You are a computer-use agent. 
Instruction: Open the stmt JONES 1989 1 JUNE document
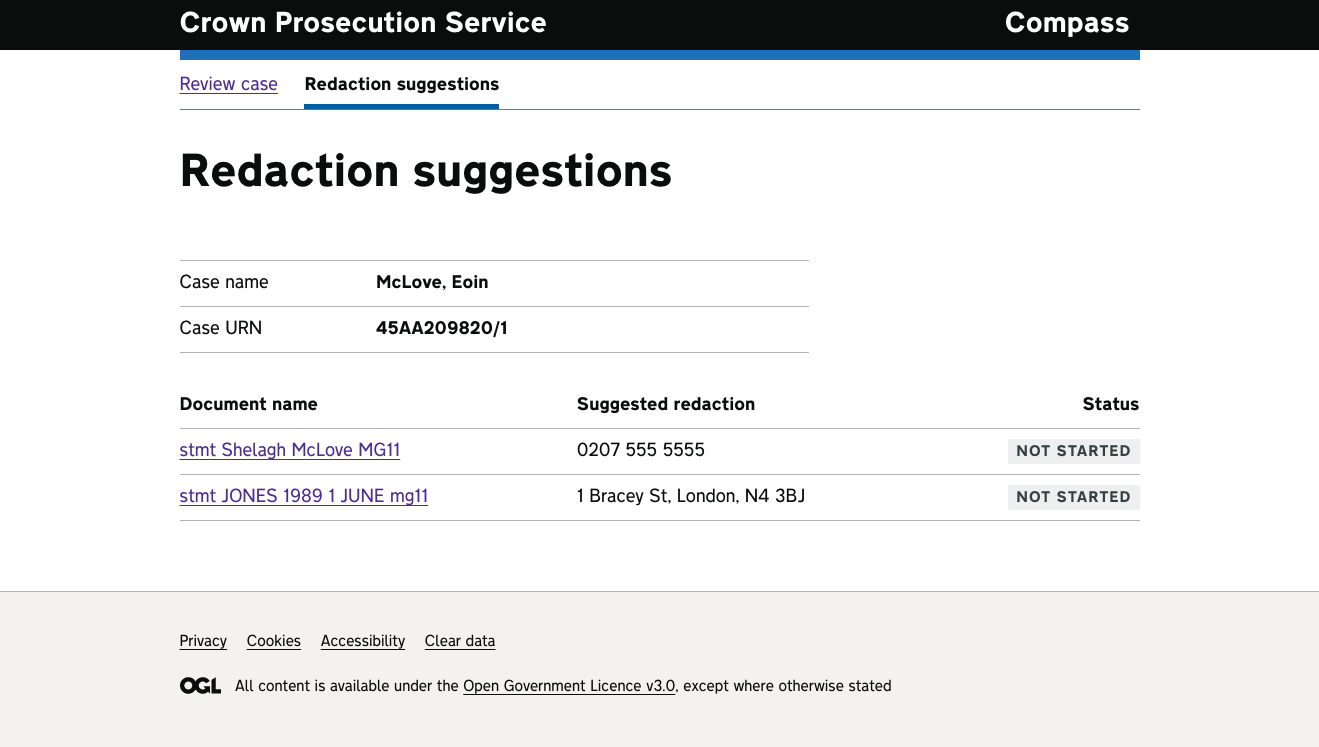click(303, 496)
